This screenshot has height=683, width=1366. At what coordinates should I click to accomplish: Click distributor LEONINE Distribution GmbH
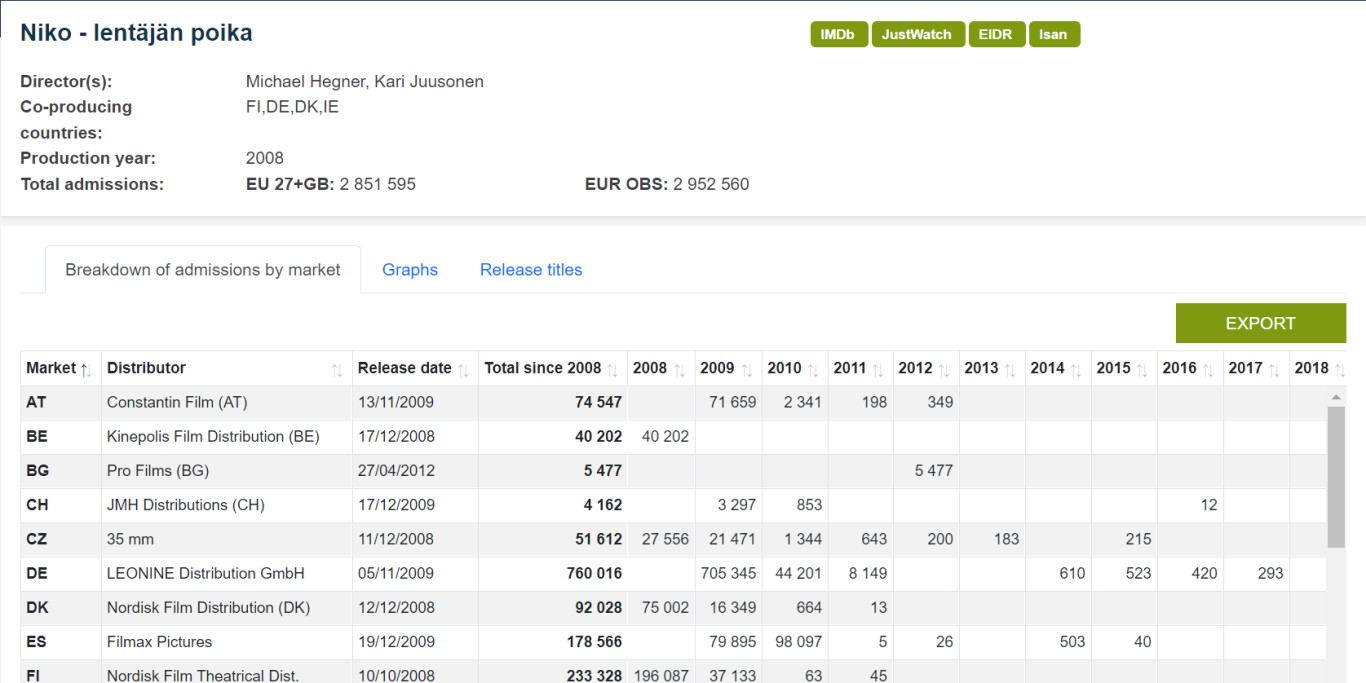click(206, 573)
